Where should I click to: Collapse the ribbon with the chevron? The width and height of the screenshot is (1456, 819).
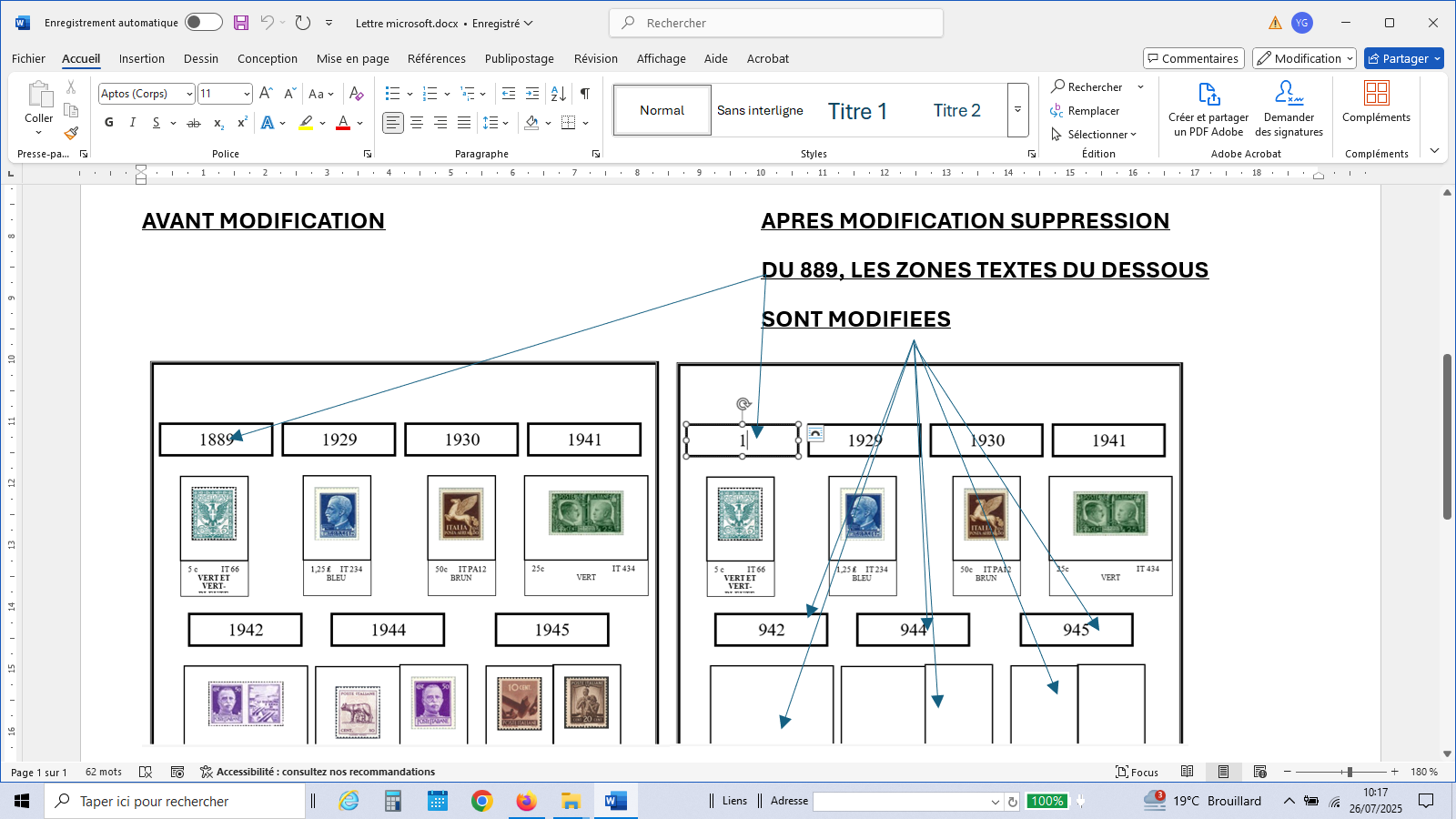tap(1435, 151)
